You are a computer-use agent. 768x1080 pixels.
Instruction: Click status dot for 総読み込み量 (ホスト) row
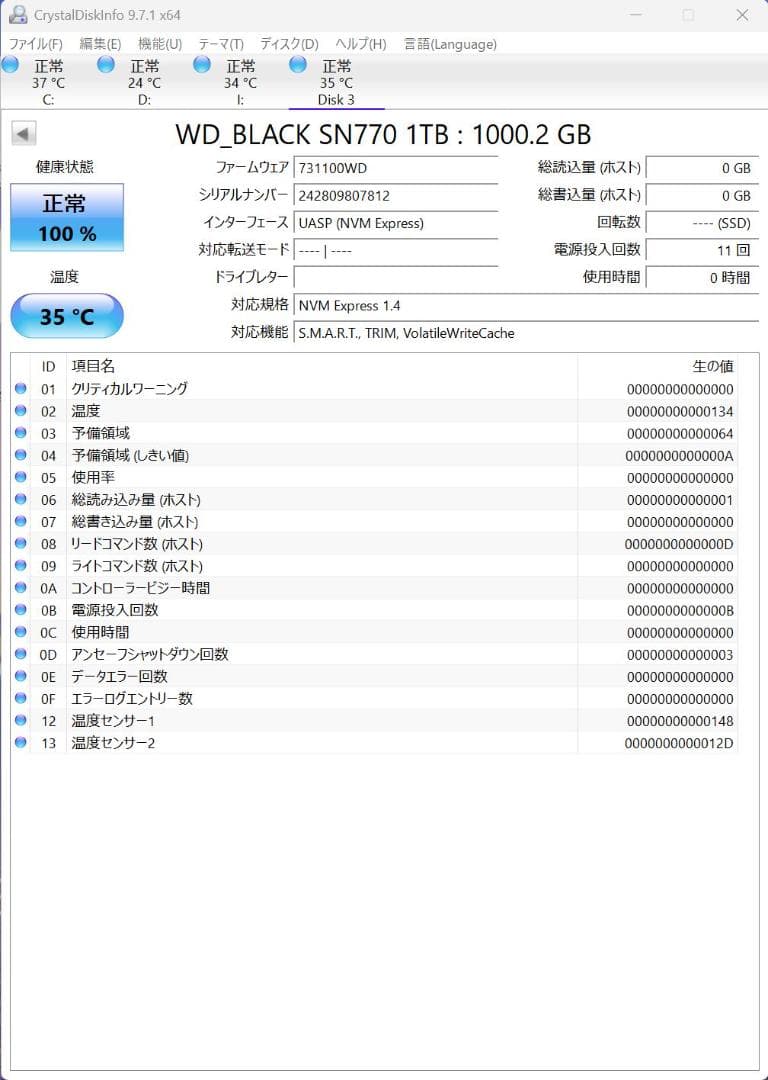[x=21, y=499]
